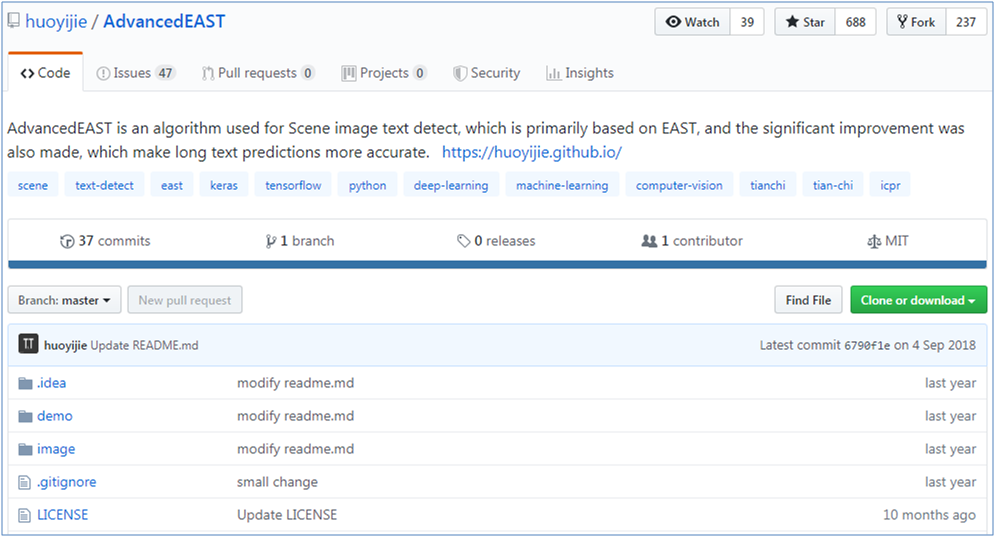Image resolution: width=995 pixels, height=537 pixels.
Task: Open the .idea folder name
Action: click(x=51, y=383)
